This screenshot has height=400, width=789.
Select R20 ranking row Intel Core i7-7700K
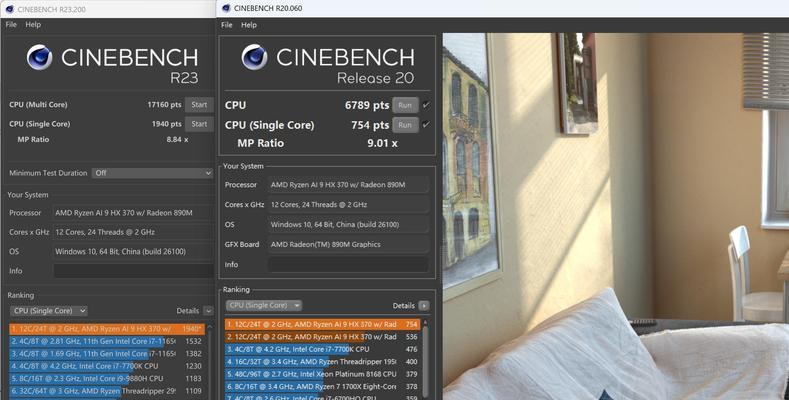323,349
